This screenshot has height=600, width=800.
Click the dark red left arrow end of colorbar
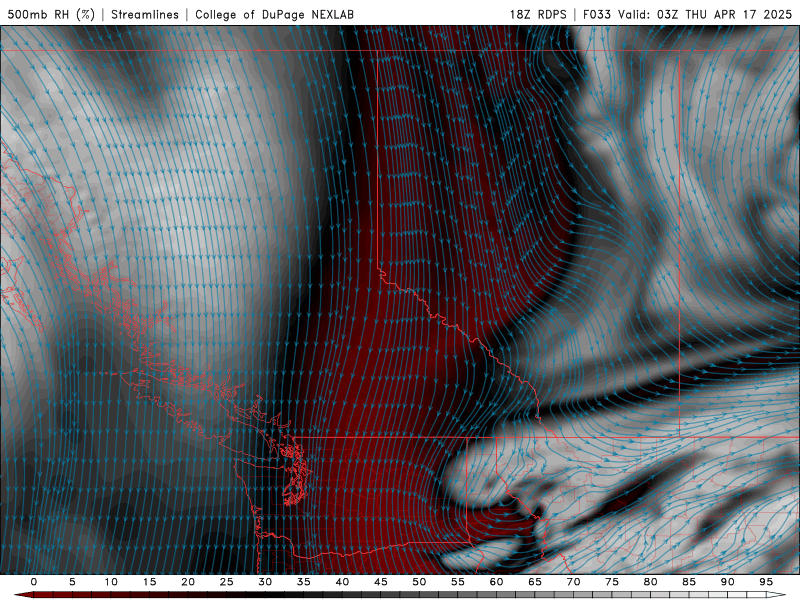pos(23,595)
